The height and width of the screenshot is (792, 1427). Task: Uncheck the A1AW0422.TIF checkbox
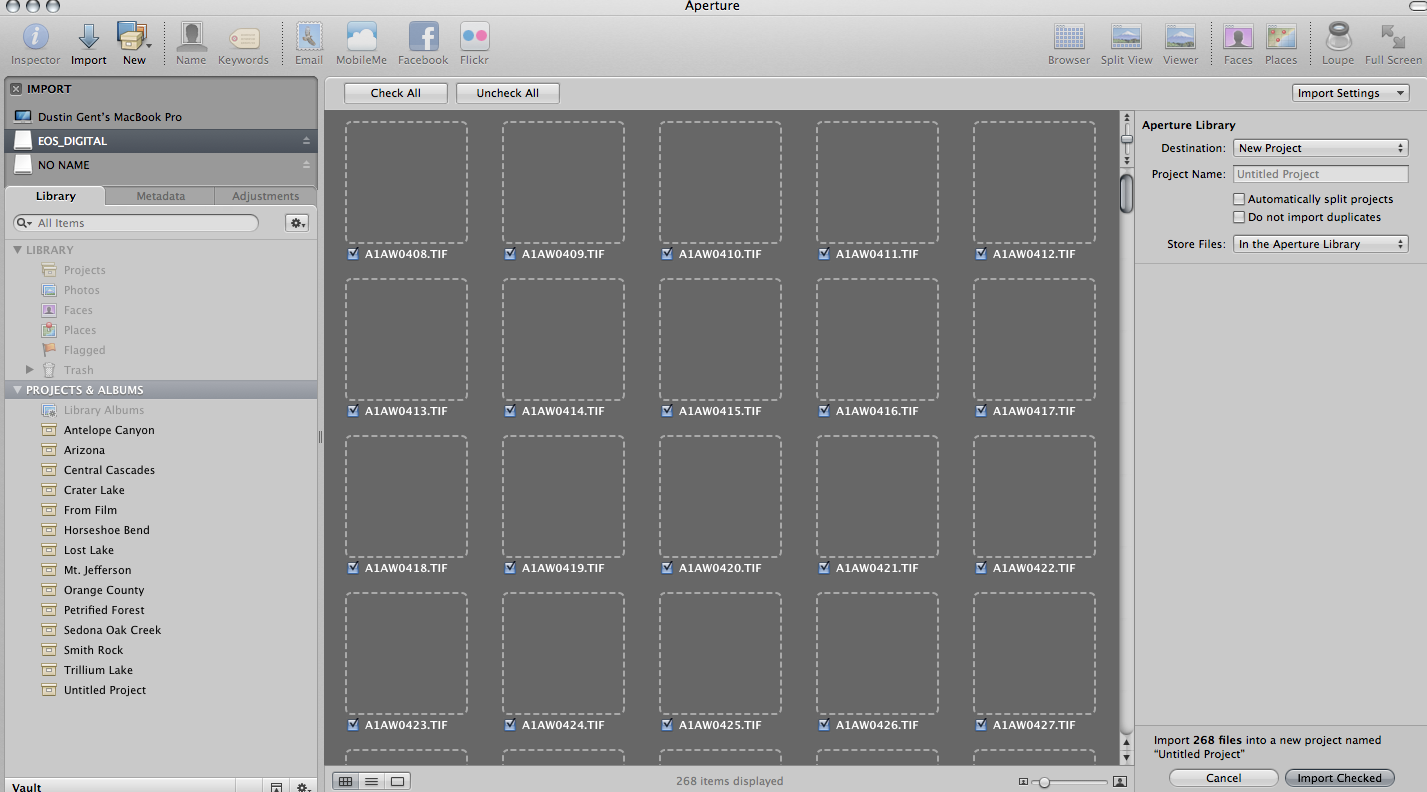[x=981, y=568]
